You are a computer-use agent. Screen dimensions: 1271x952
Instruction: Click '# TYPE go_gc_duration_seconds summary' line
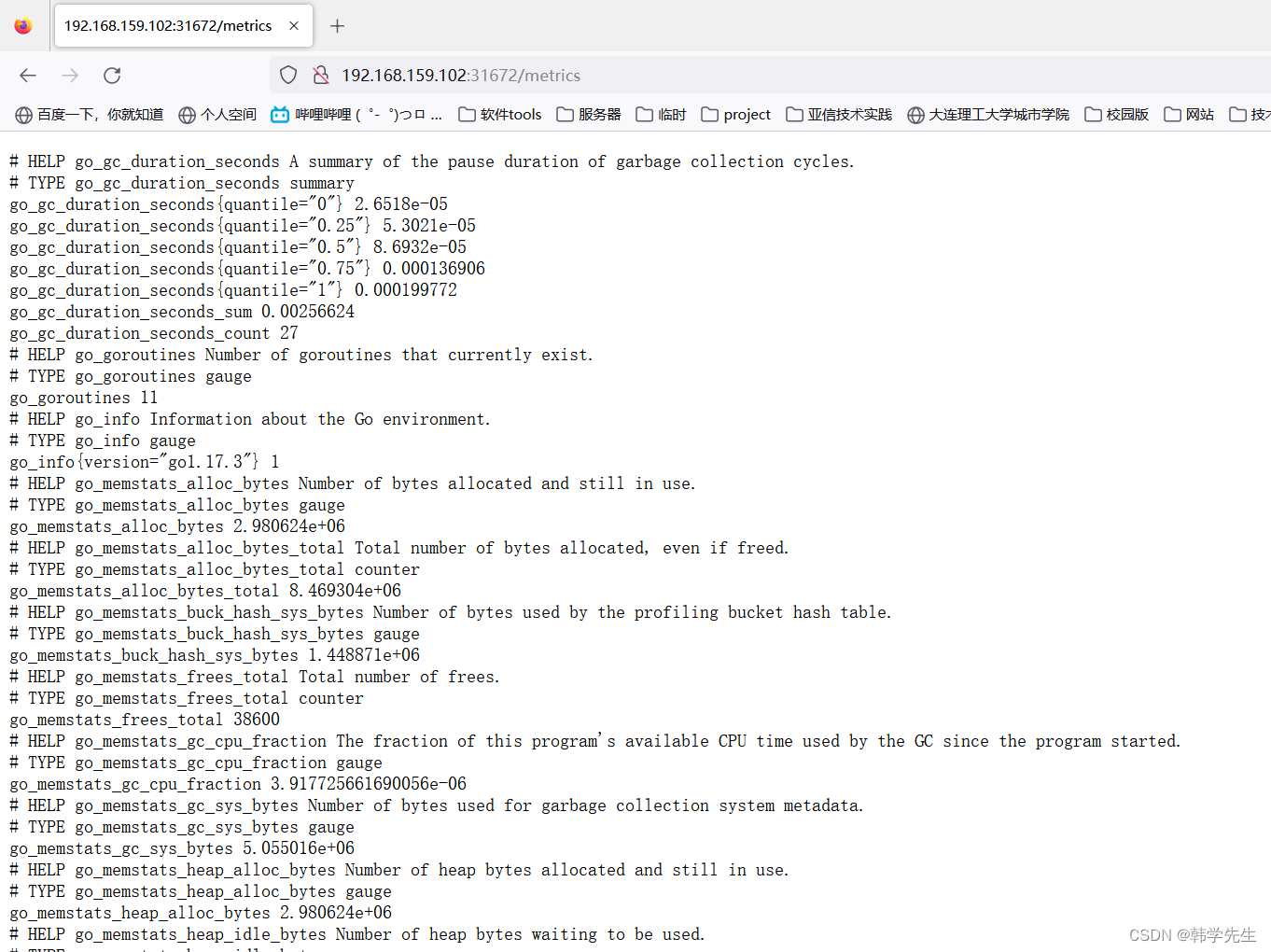tap(182, 183)
